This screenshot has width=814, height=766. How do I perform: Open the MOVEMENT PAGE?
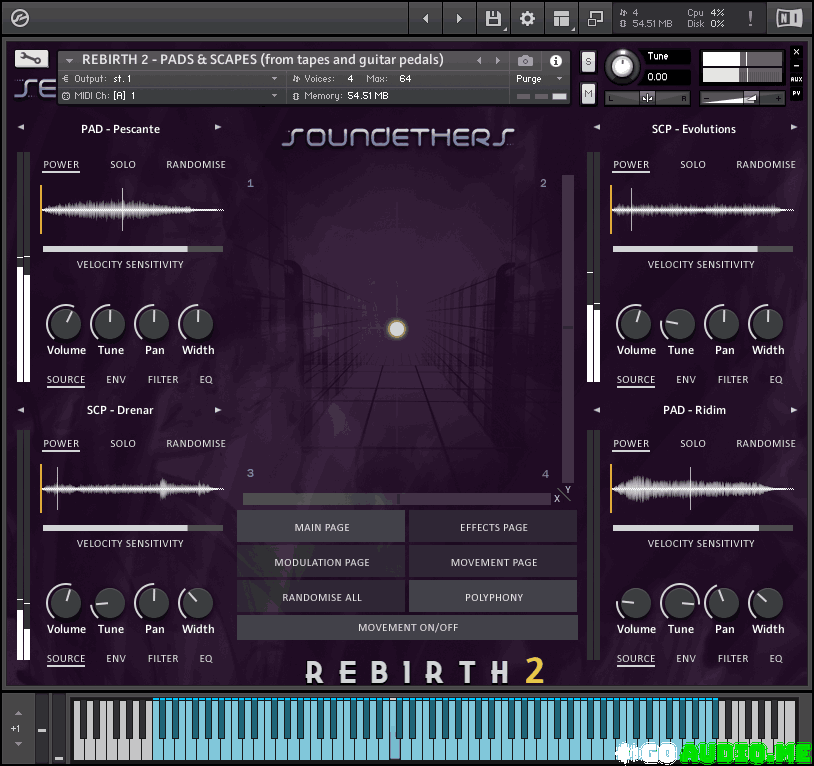493,563
